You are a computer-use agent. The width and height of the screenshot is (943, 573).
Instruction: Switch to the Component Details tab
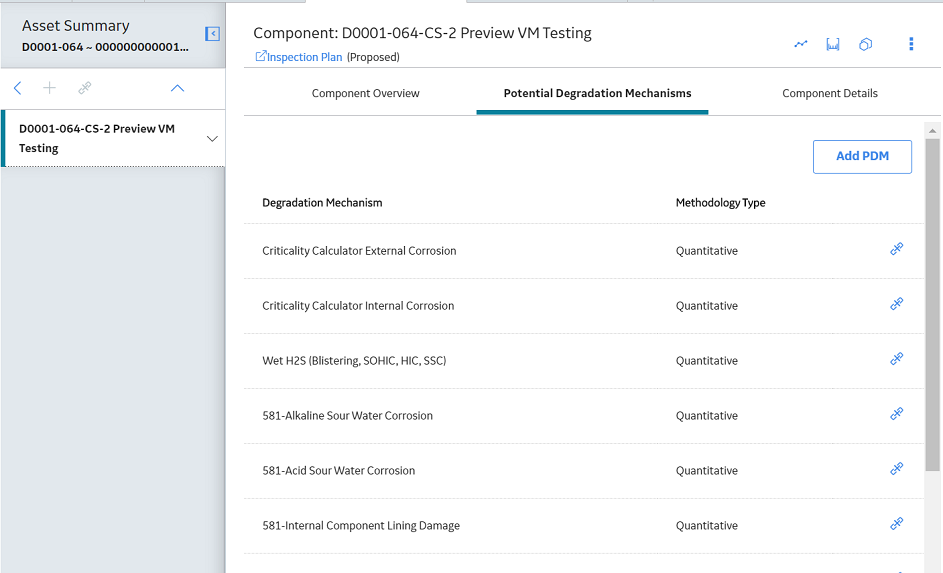click(830, 93)
